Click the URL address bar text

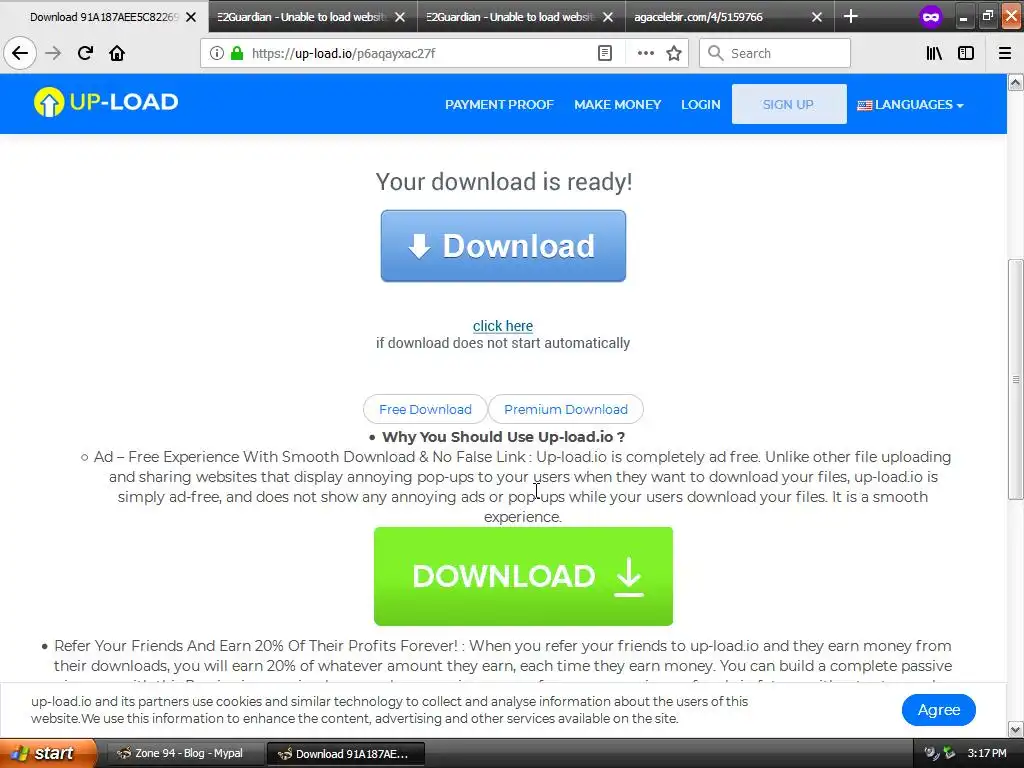pyautogui.click(x=344, y=53)
